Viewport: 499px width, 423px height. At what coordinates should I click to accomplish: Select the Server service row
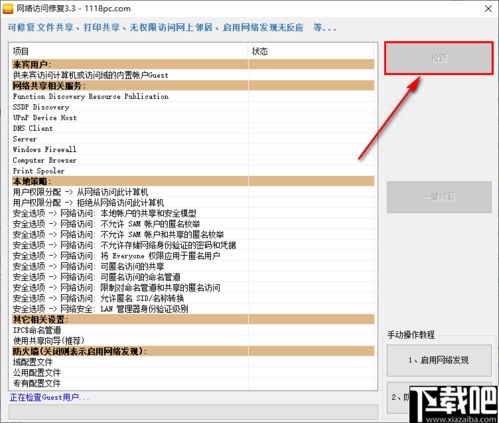point(193,139)
